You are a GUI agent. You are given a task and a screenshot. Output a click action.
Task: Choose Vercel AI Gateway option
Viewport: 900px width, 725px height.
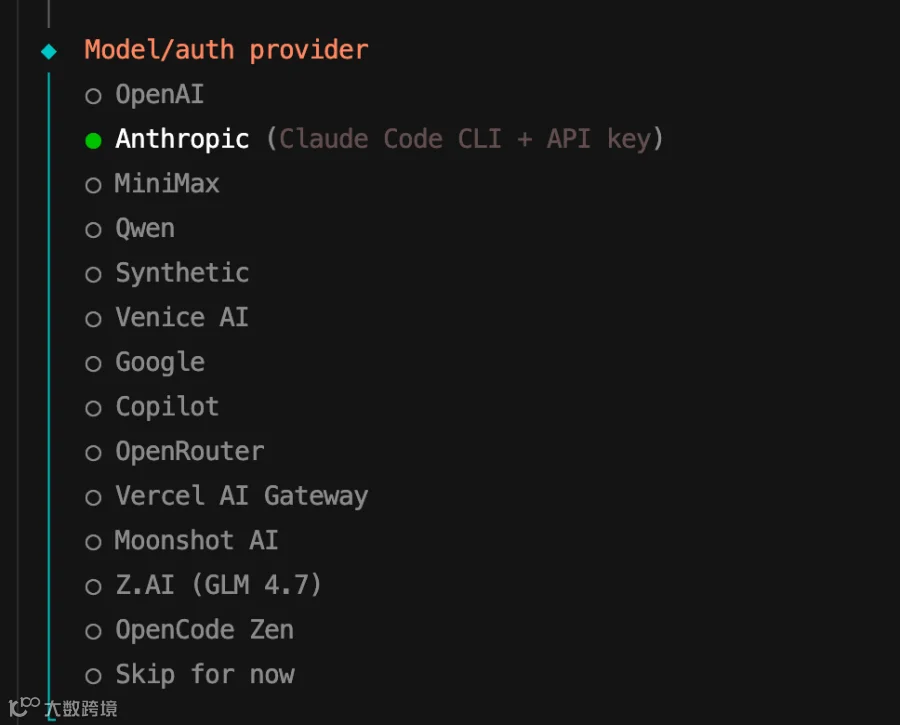pos(226,497)
